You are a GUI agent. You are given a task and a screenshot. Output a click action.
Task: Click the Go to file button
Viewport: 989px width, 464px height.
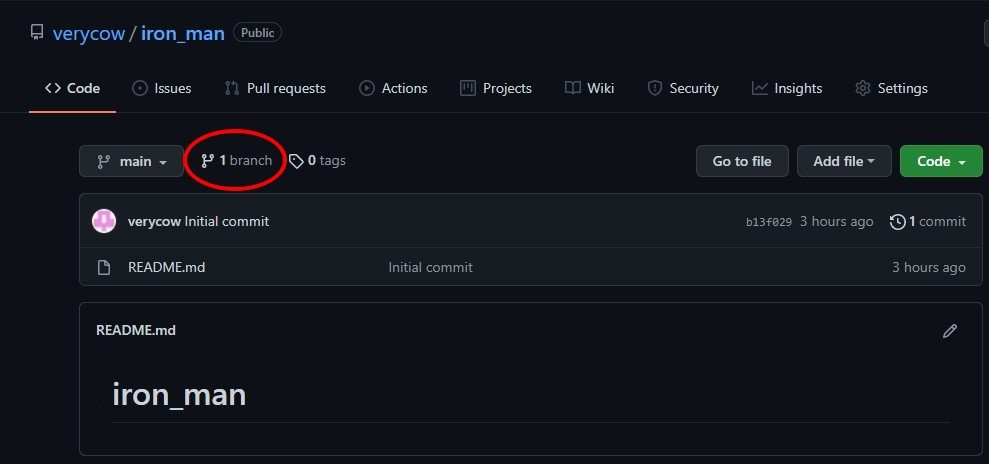(x=742, y=161)
